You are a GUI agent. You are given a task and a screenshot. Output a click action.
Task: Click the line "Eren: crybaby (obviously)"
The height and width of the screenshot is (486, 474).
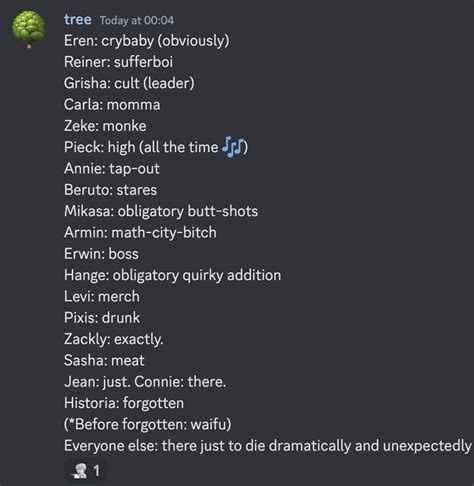point(147,41)
